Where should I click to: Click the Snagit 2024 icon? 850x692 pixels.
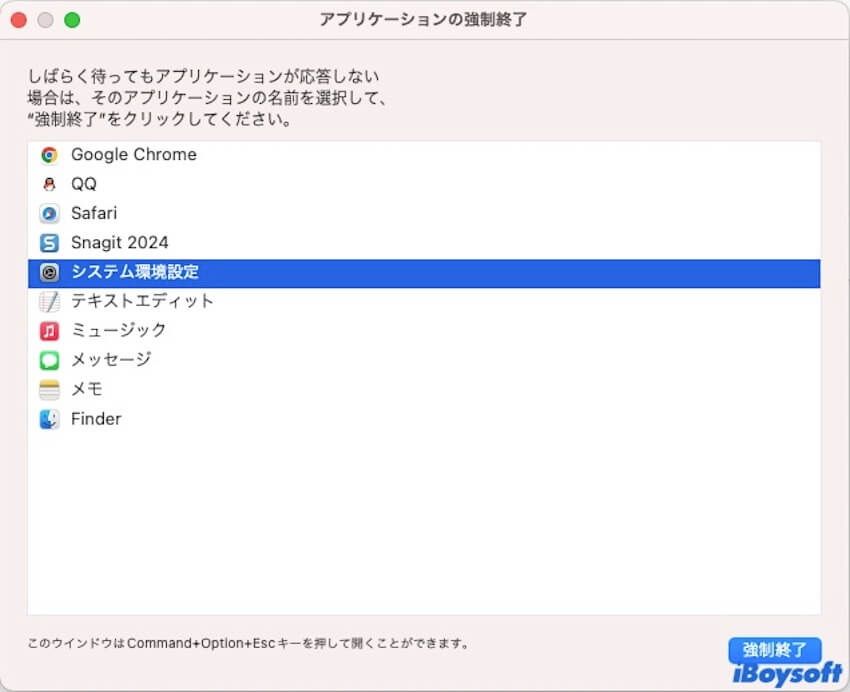[48, 242]
